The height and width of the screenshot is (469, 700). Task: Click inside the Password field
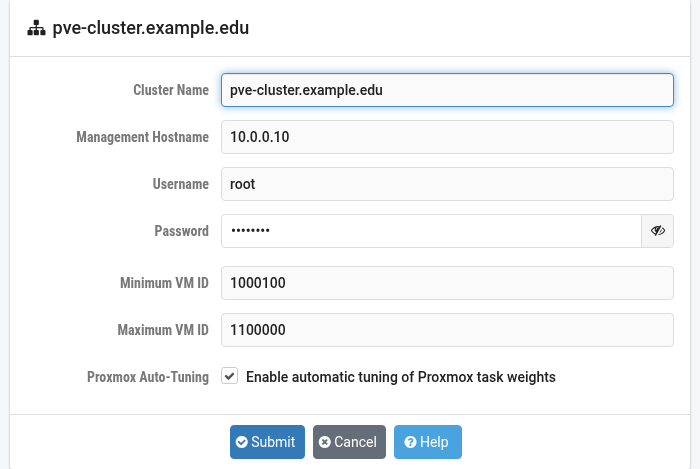(431, 231)
